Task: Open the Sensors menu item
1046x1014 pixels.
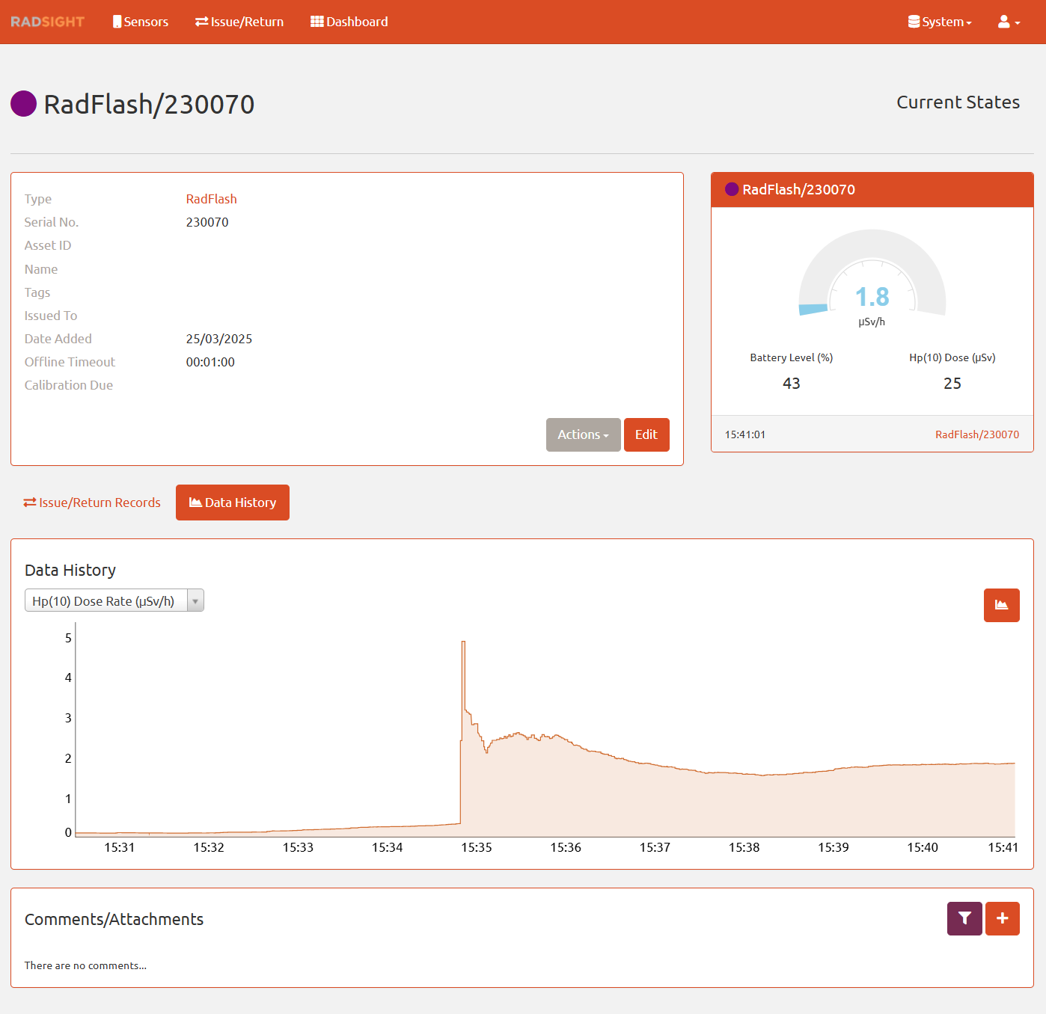Action: pyautogui.click(x=140, y=22)
